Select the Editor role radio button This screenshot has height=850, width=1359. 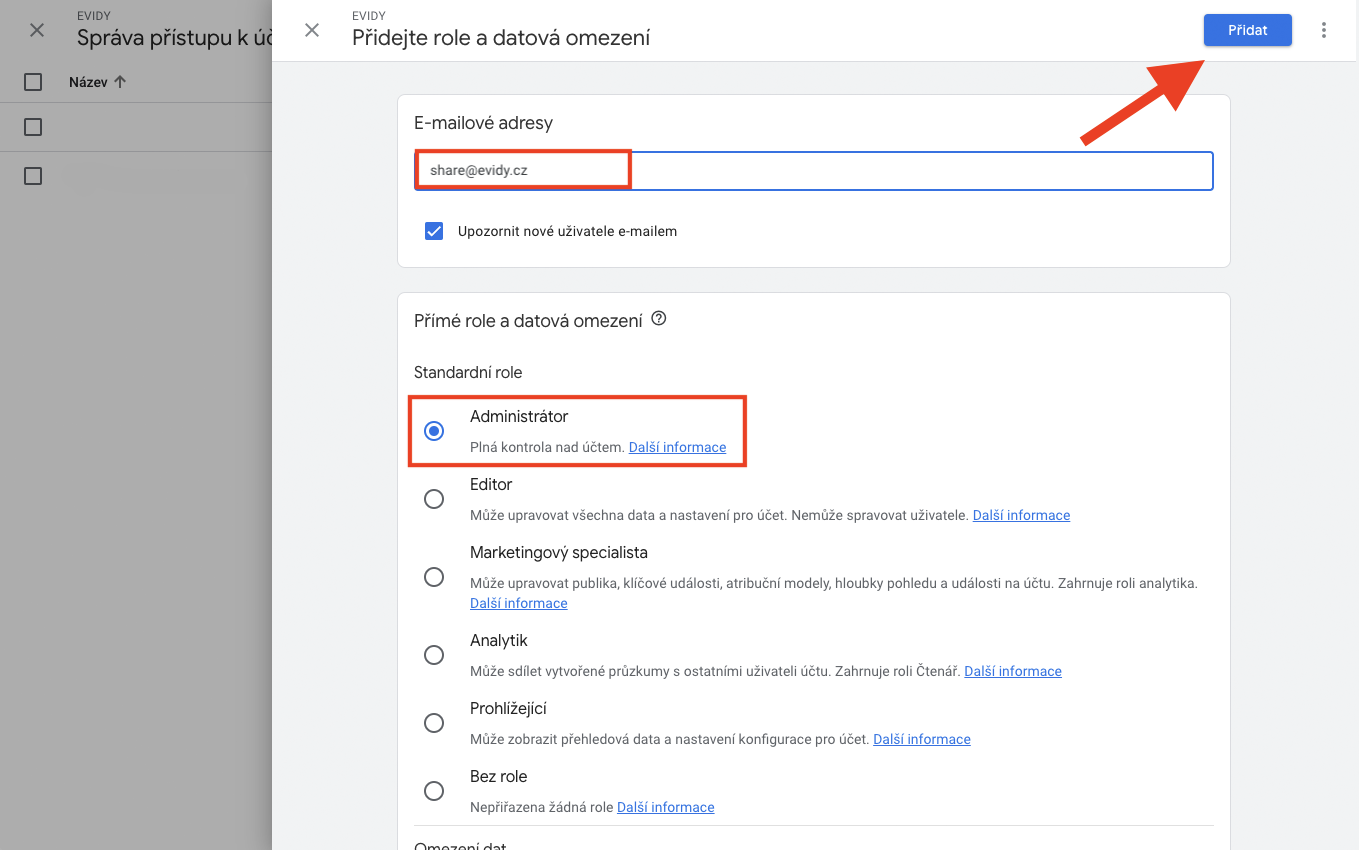click(x=434, y=499)
